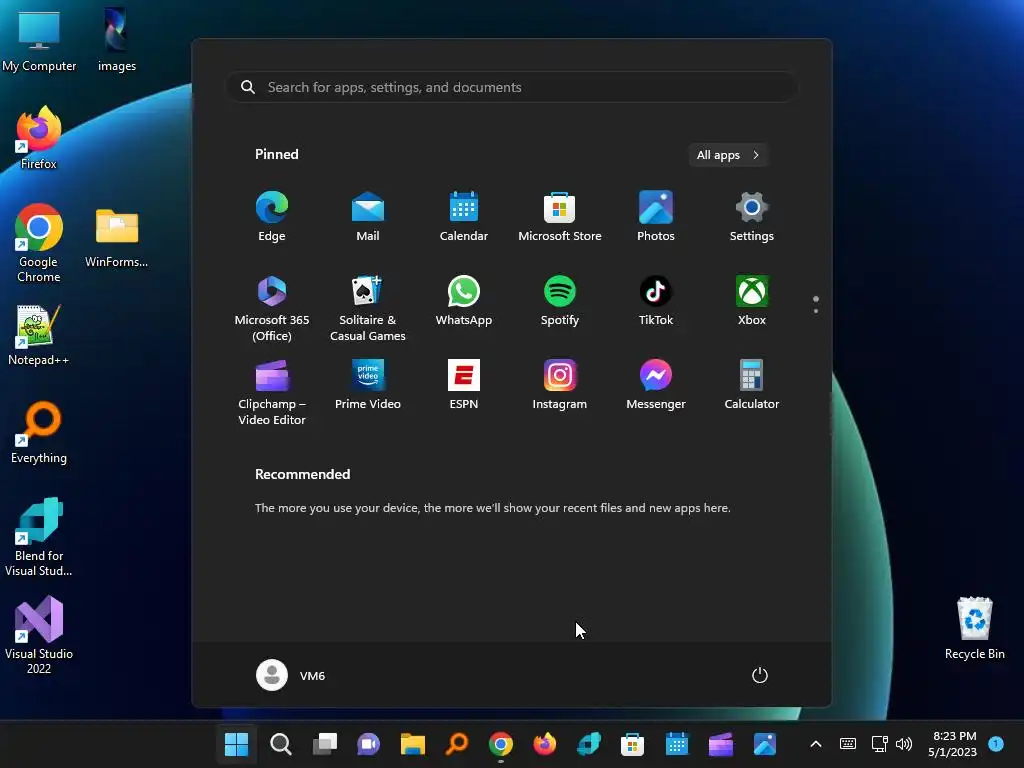The image size is (1024, 768).
Task: Select the Recycle Bin on desktop
Action: 974,628
